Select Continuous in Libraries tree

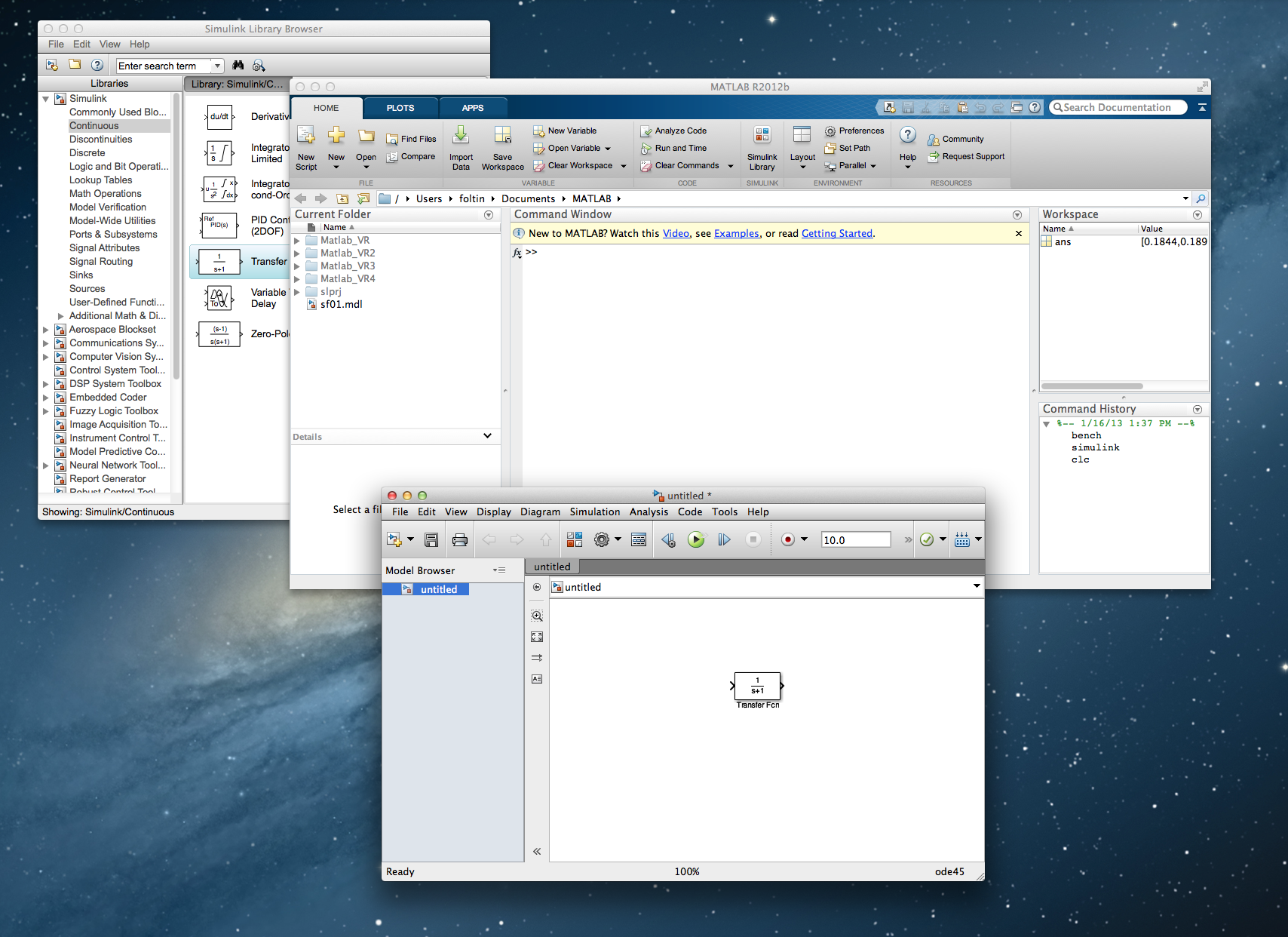coord(94,126)
